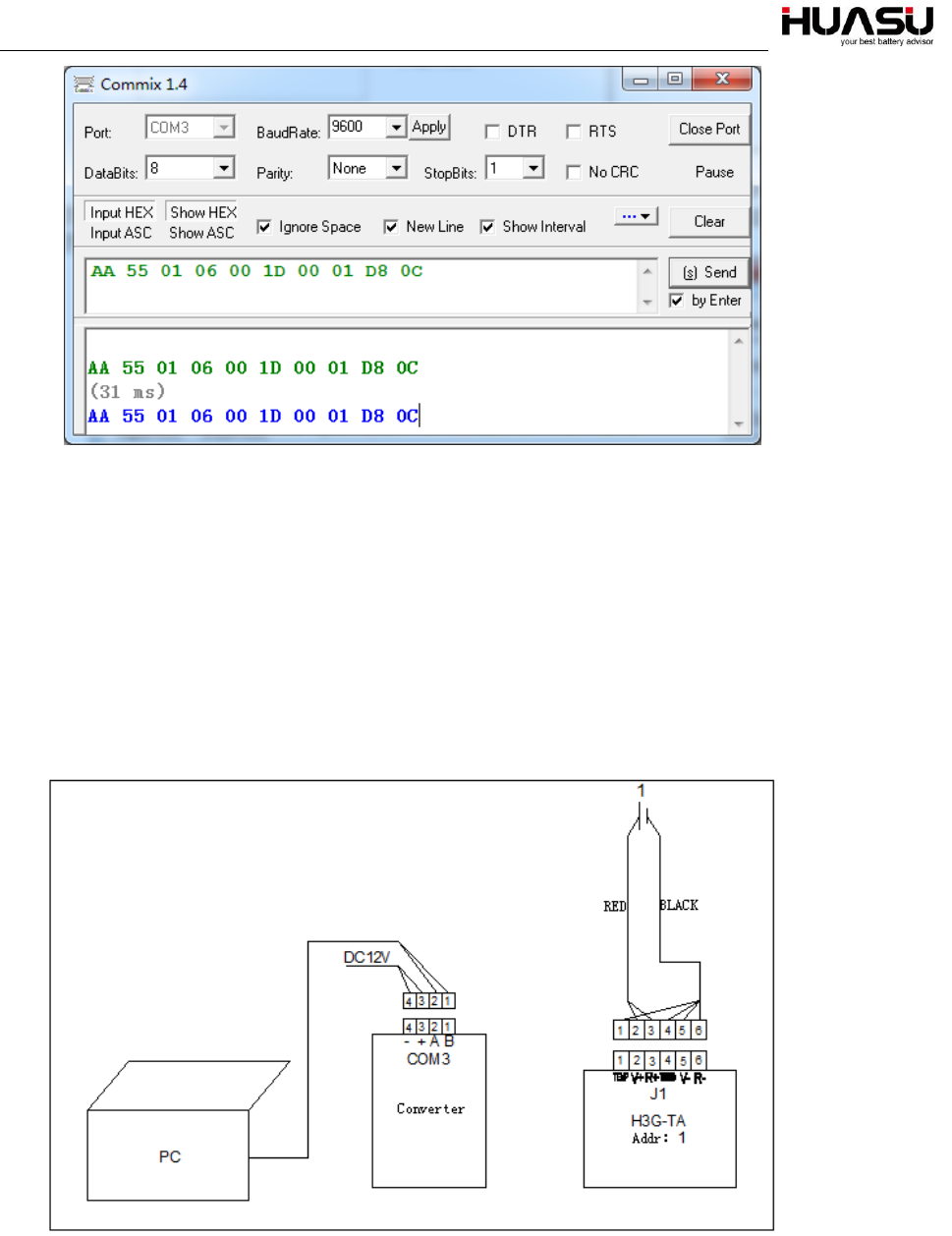This screenshot has height=1236, width=952.
Task: Open the BaudRate 9600 dropdown
Action: click(x=396, y=127)
